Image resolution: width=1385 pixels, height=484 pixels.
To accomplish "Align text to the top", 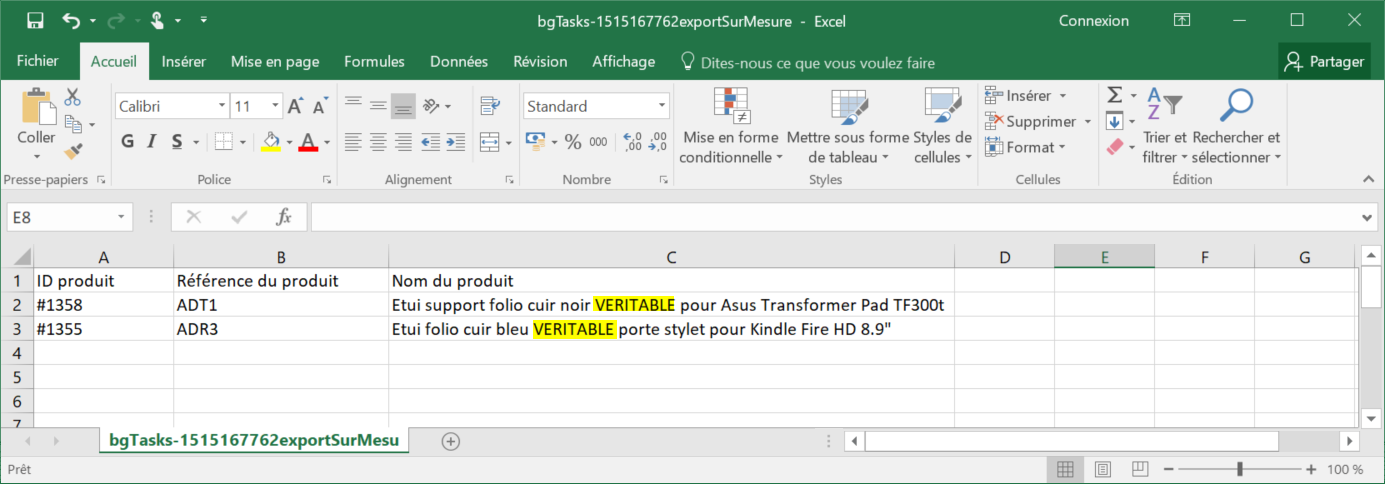I will [x=353, y=105].
